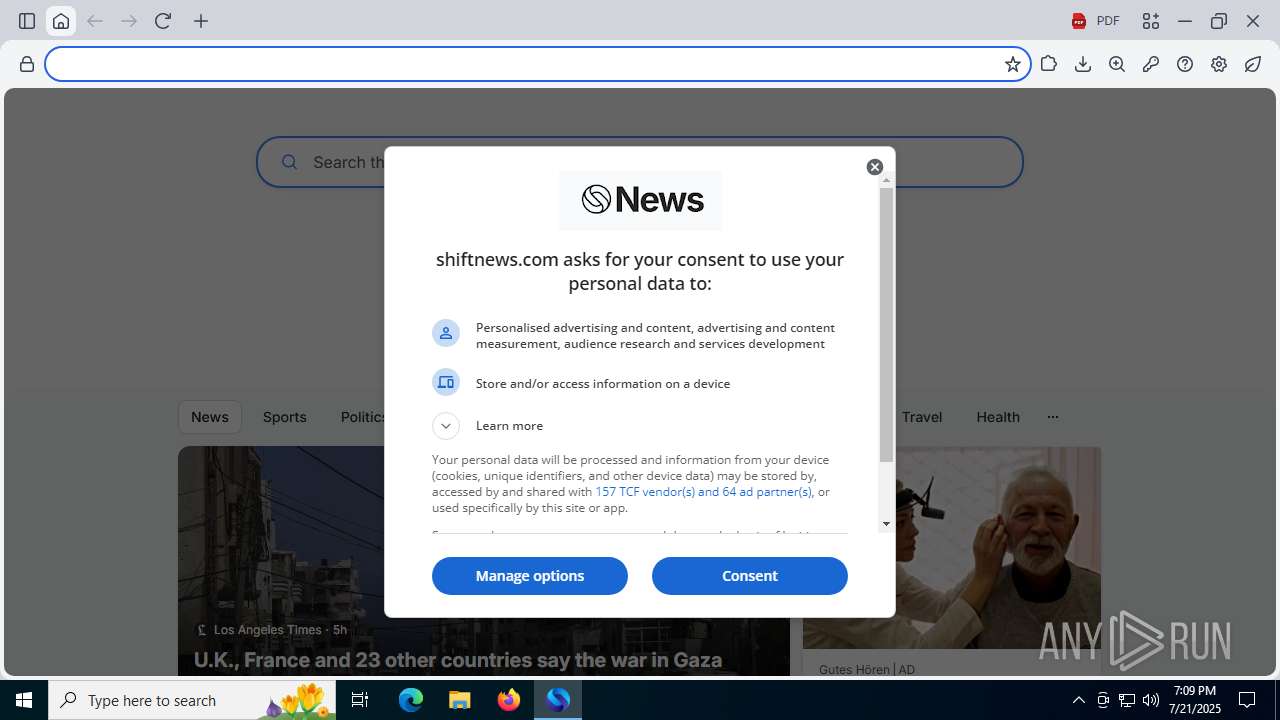Go to the home page icon

click(61, 21)
